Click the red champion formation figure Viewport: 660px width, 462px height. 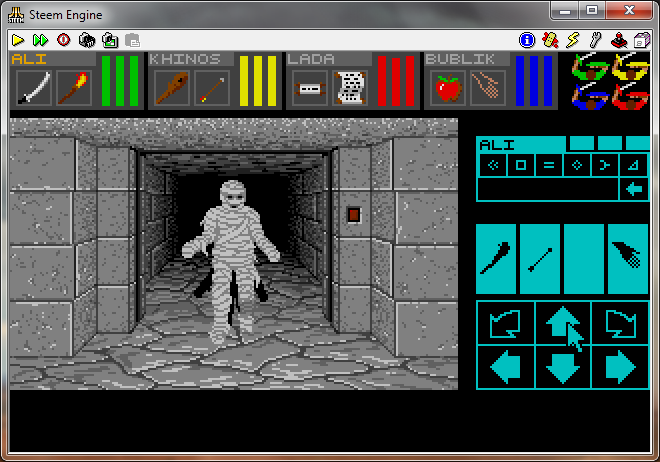(x=631, y=97)
